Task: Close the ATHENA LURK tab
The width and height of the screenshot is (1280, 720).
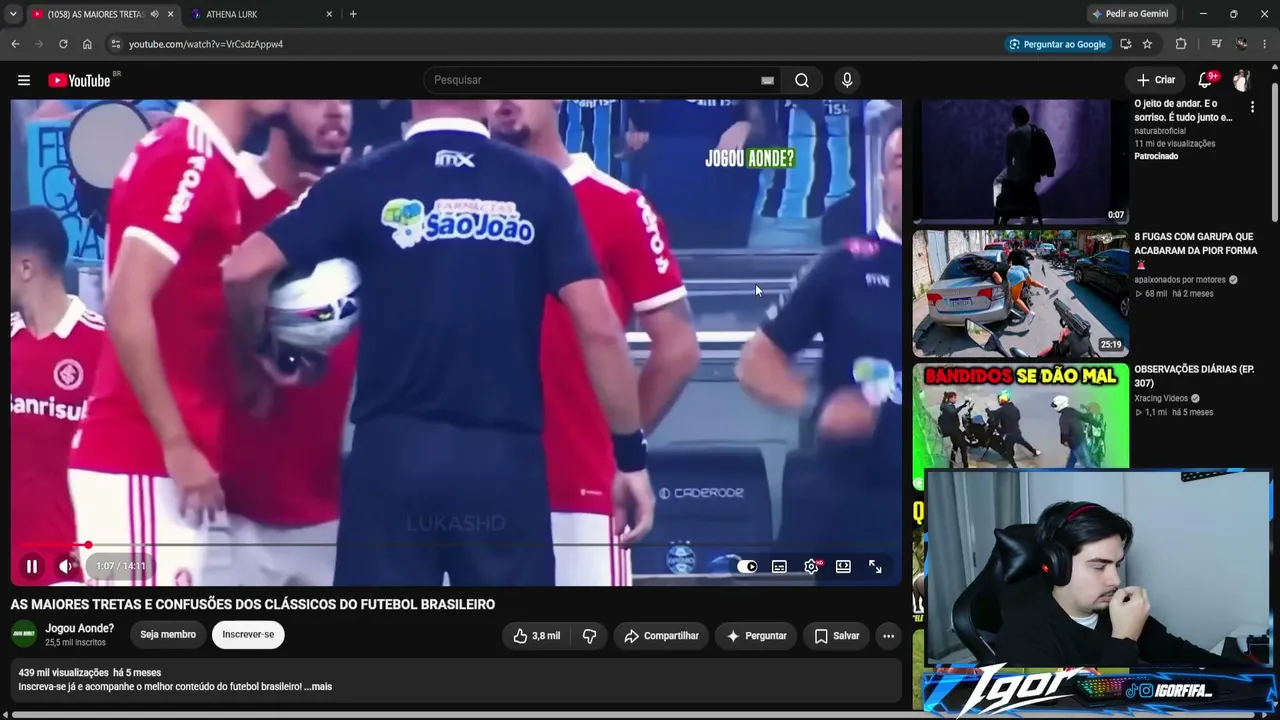Action: 329,14
